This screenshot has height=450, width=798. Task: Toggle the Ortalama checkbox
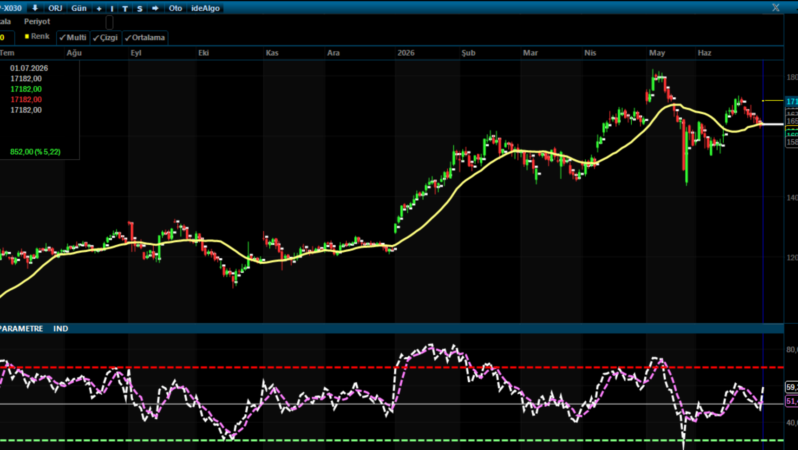(145, 38)
